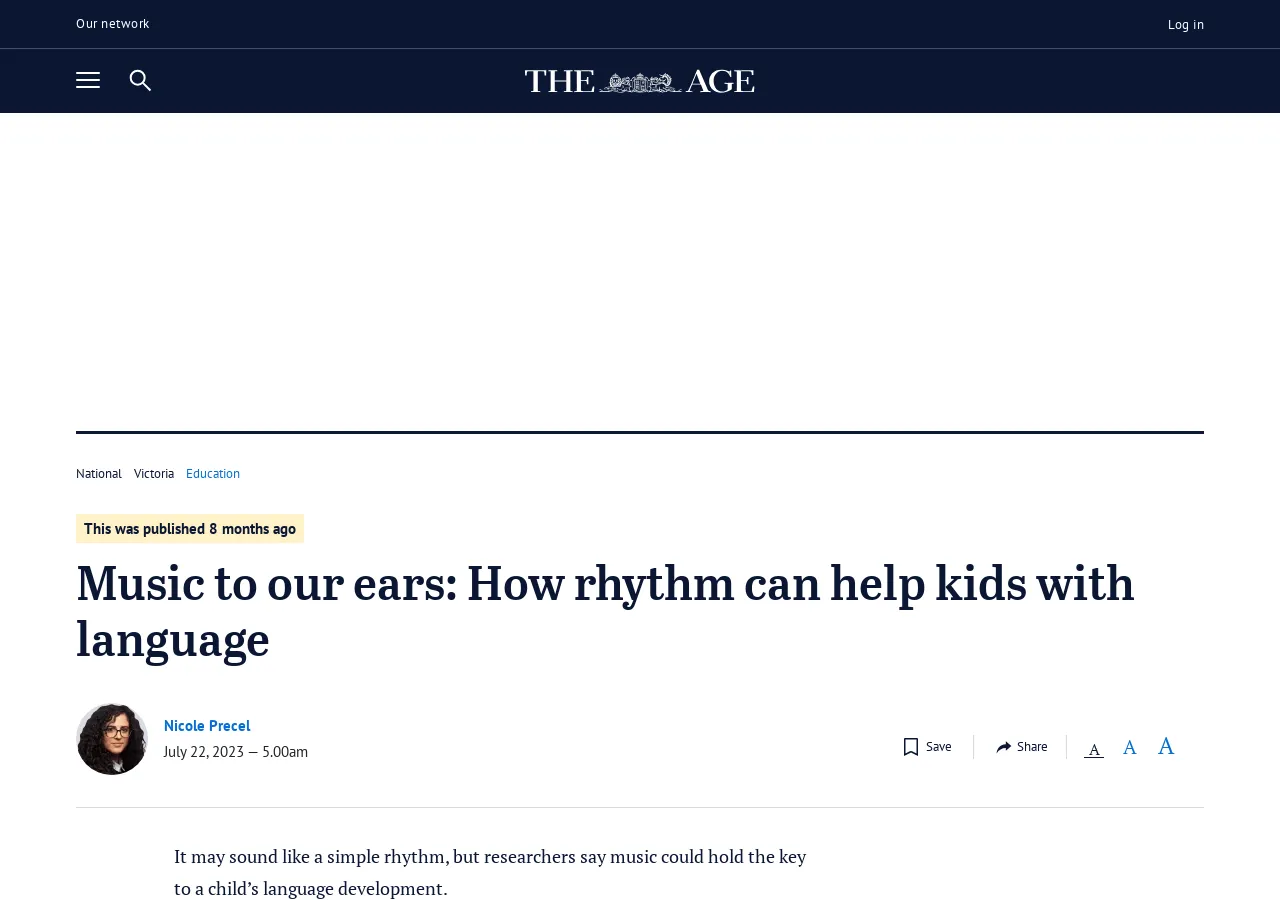Viewport: 1280px width, 900px height.
Task: Toggle article bookmark via Save control
Action: (925, 745)
